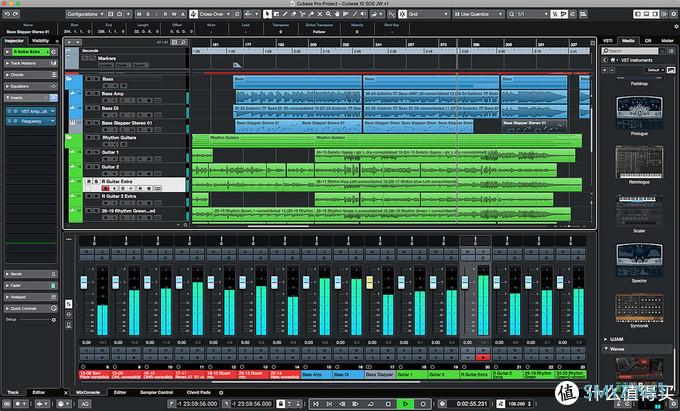Expand the UJAM category in Media rack

point(616,339)
